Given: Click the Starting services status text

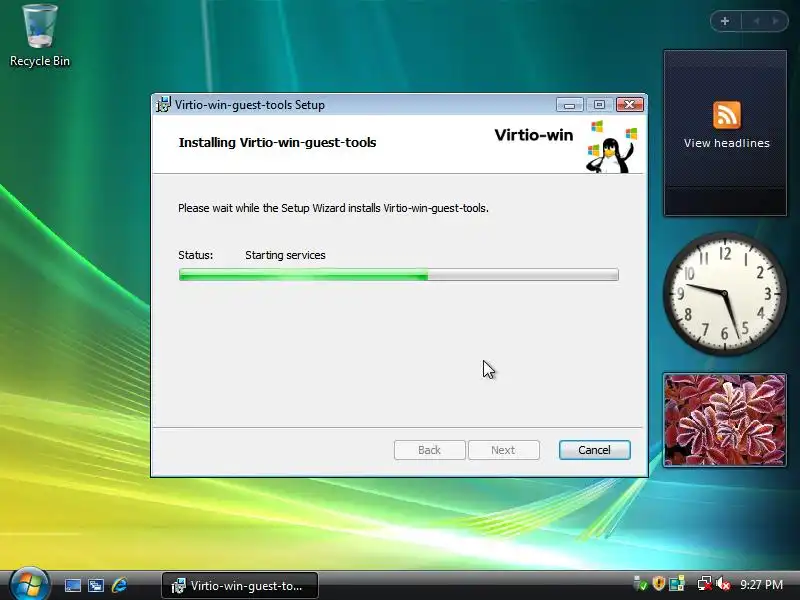Looking at the screenshot, I should point(285,255).
